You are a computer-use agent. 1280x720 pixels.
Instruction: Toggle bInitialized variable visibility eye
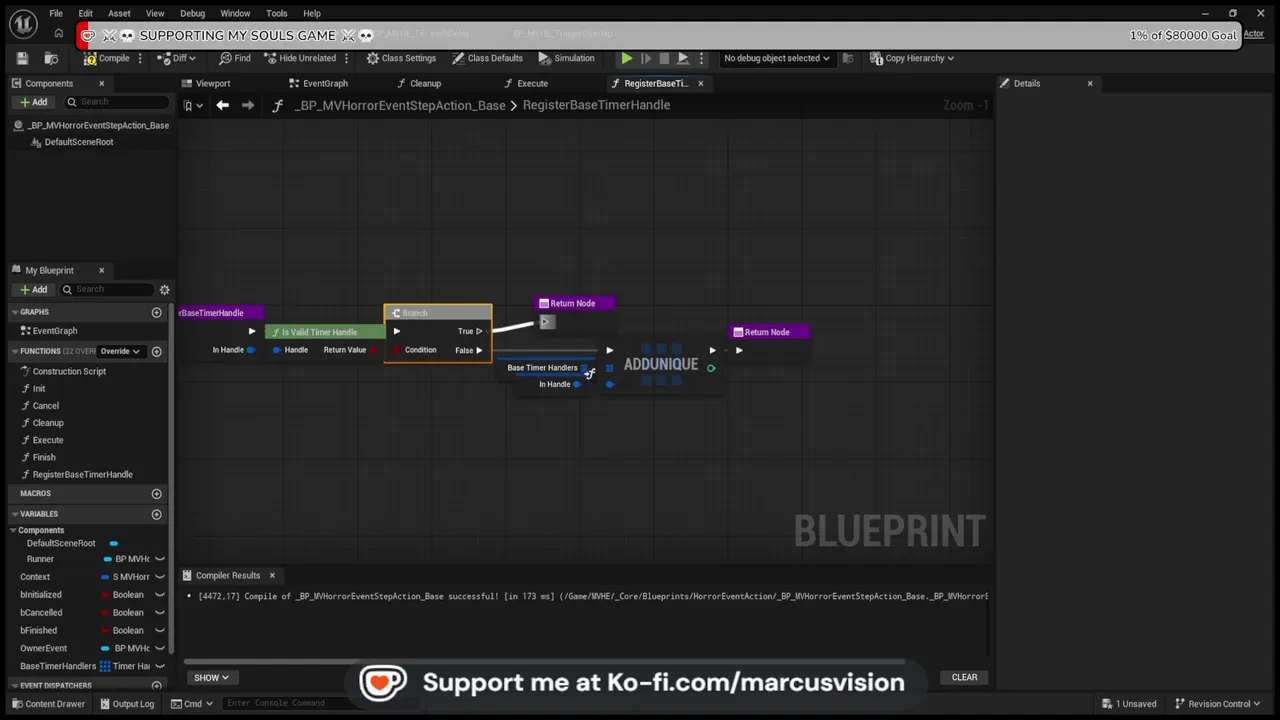click(160, 595)
